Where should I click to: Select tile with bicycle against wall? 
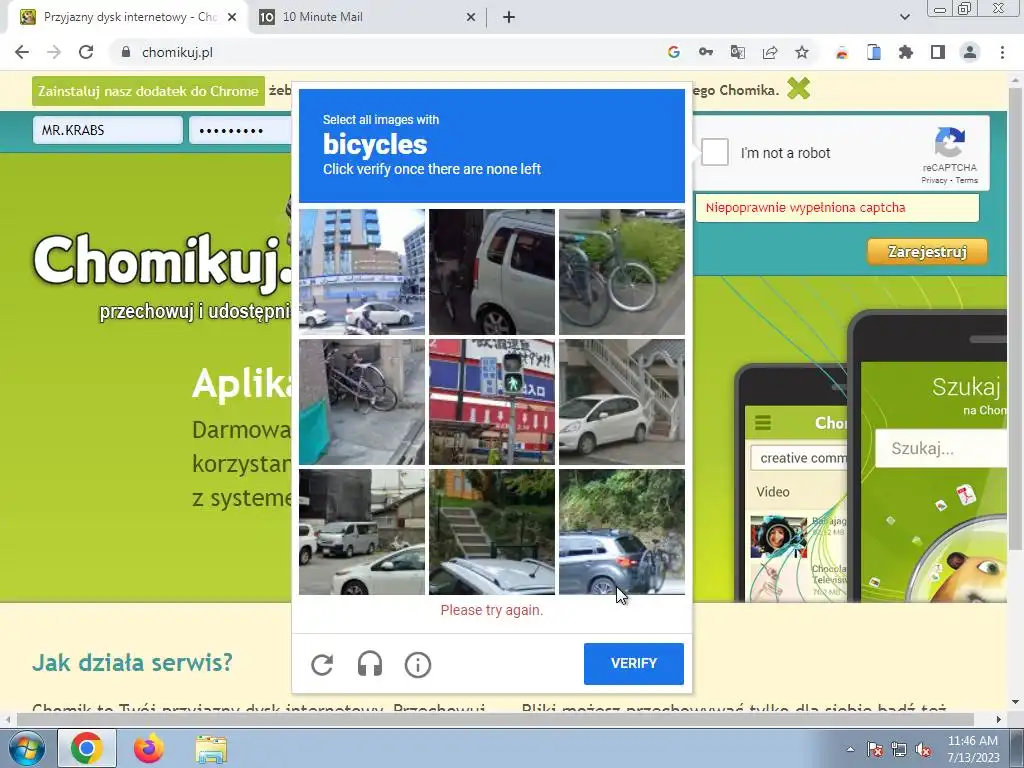coord(362,402)
